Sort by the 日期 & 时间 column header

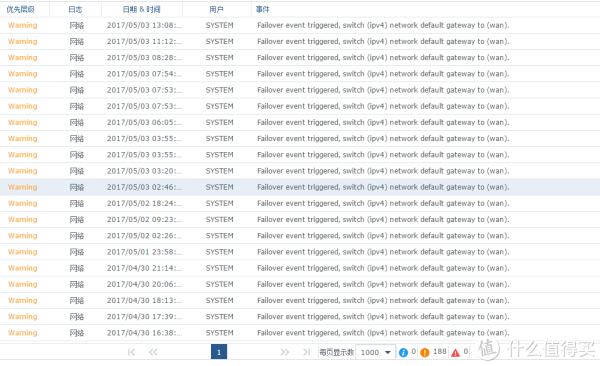click(142, 10)
